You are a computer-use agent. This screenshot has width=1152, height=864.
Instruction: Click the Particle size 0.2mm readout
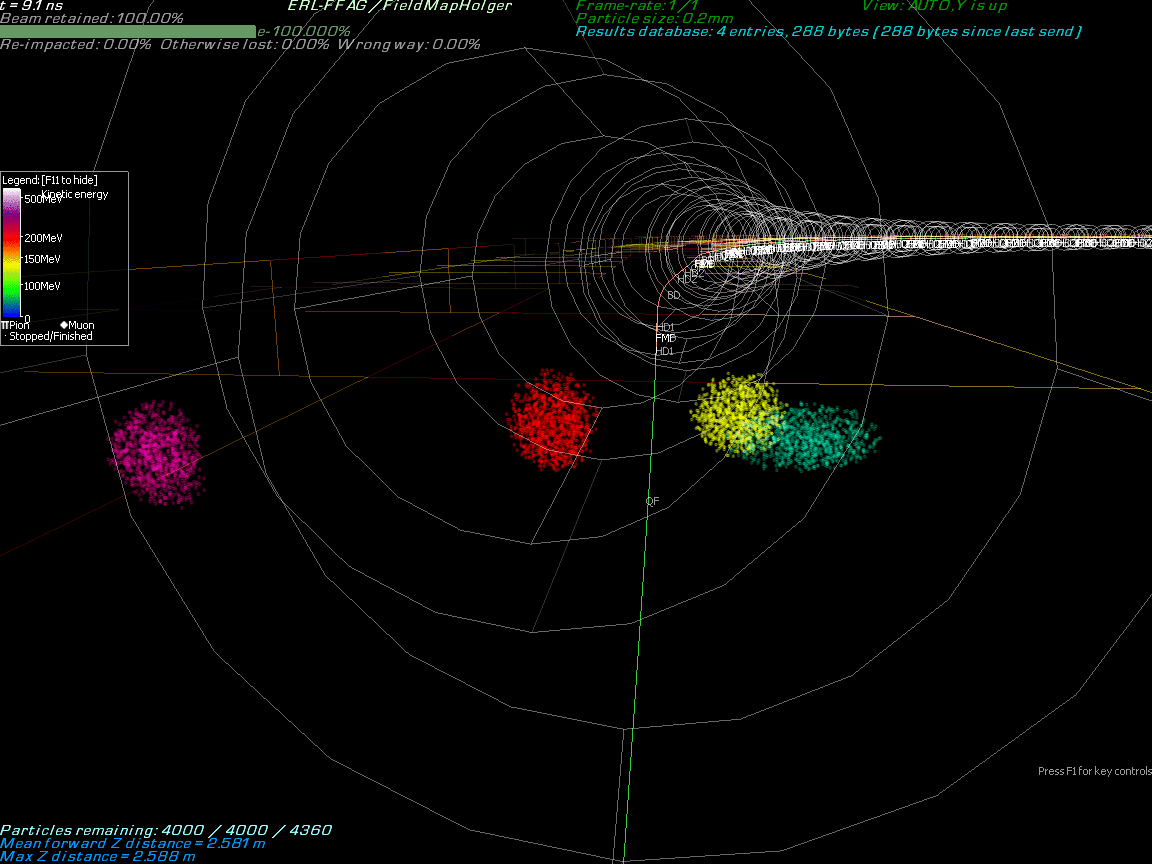[655, 19]
